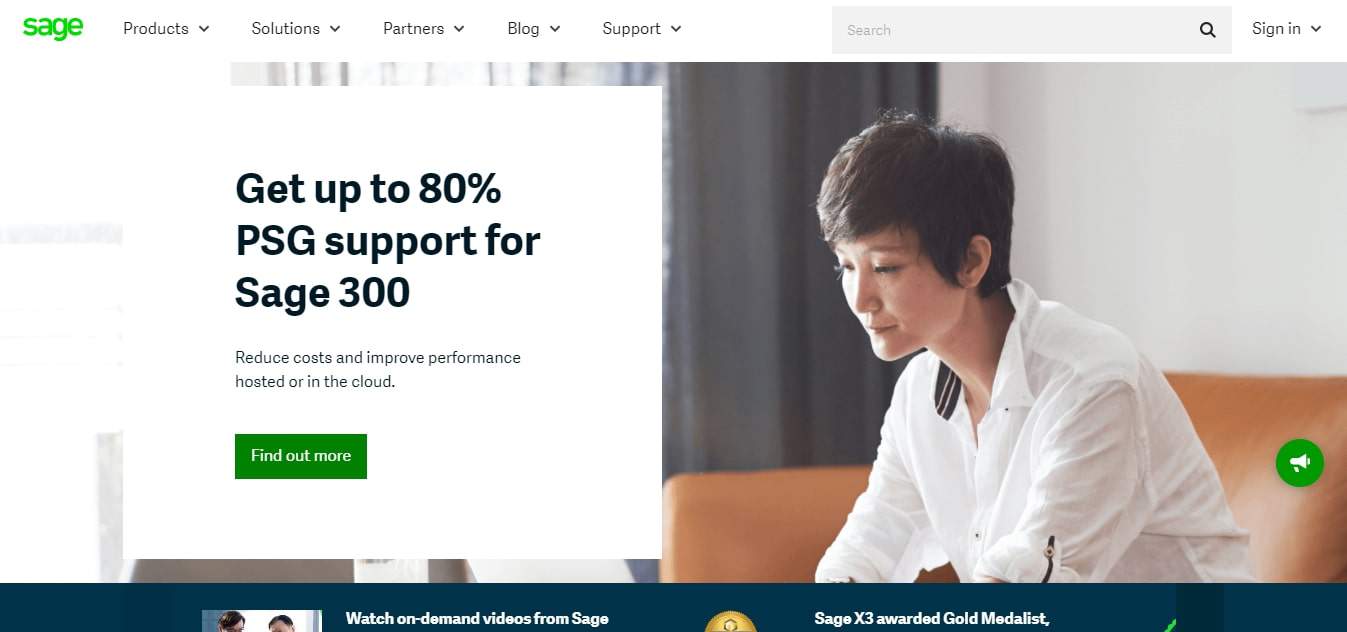Expand the Partners chevron arrow

coord(459,29)
